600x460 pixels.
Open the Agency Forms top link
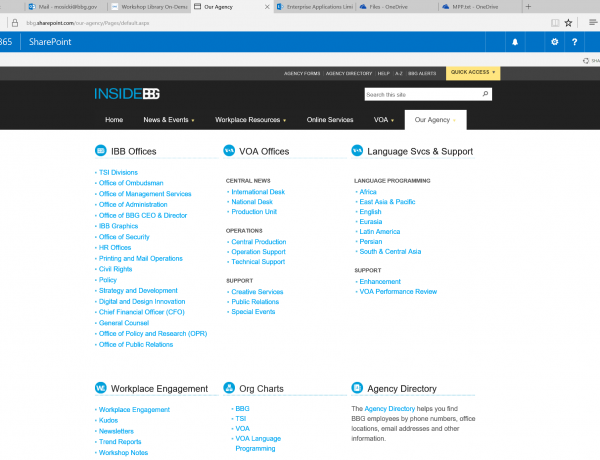tap(302, 73)
